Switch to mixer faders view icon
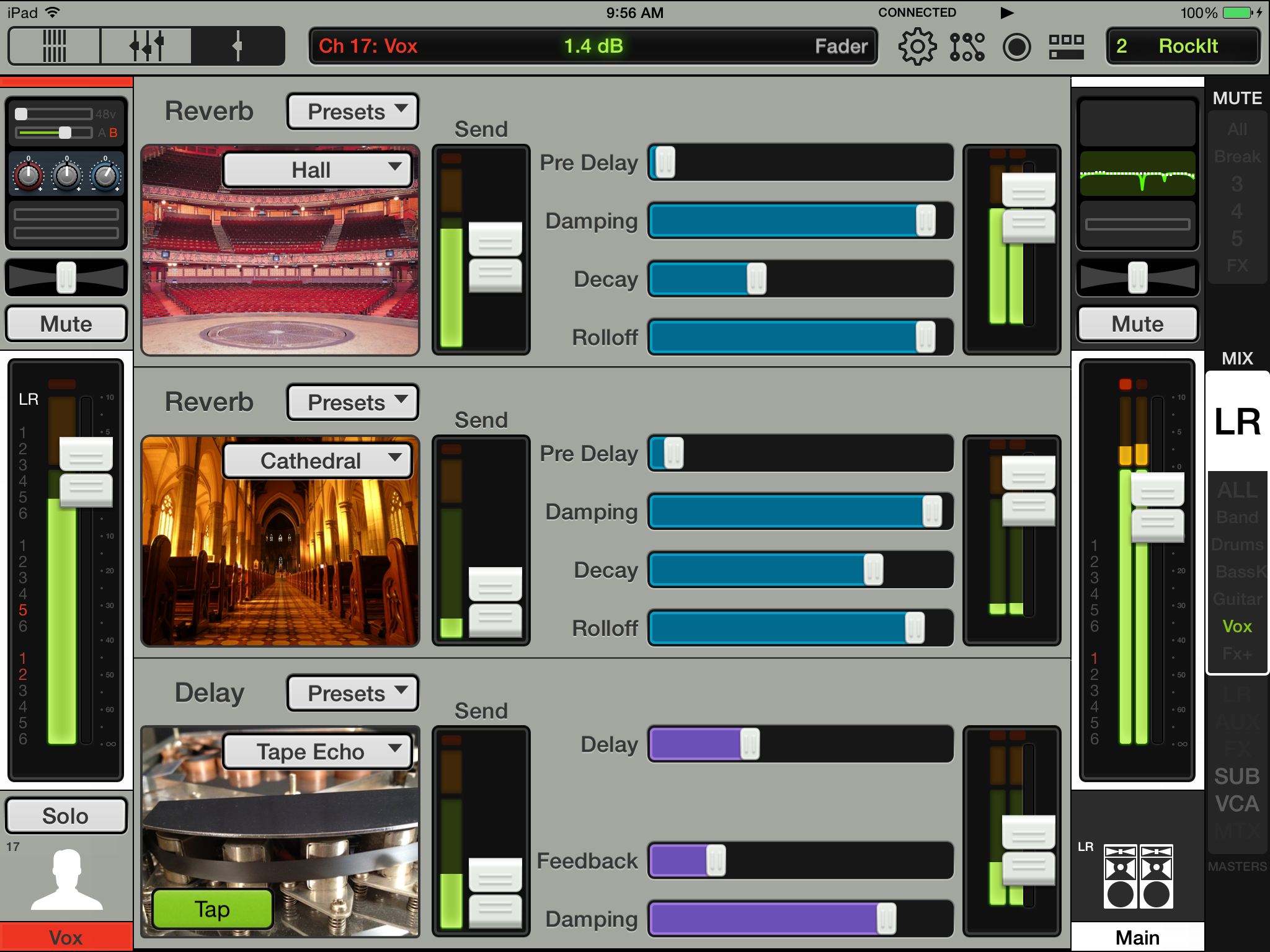The height and width of the screenshot is (952, 1270). point(146,46)
